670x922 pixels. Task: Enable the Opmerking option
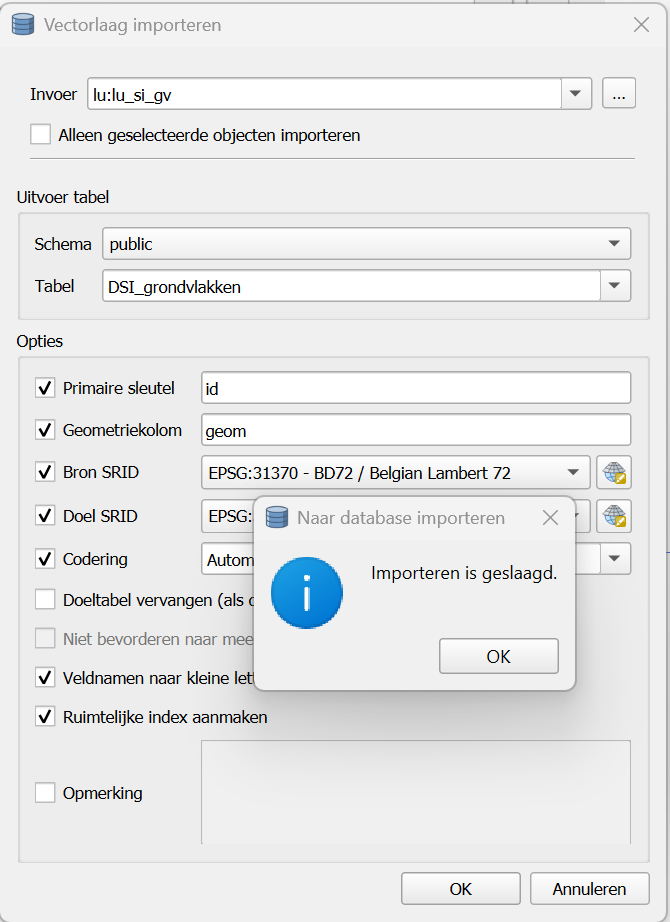coord(45,792)
